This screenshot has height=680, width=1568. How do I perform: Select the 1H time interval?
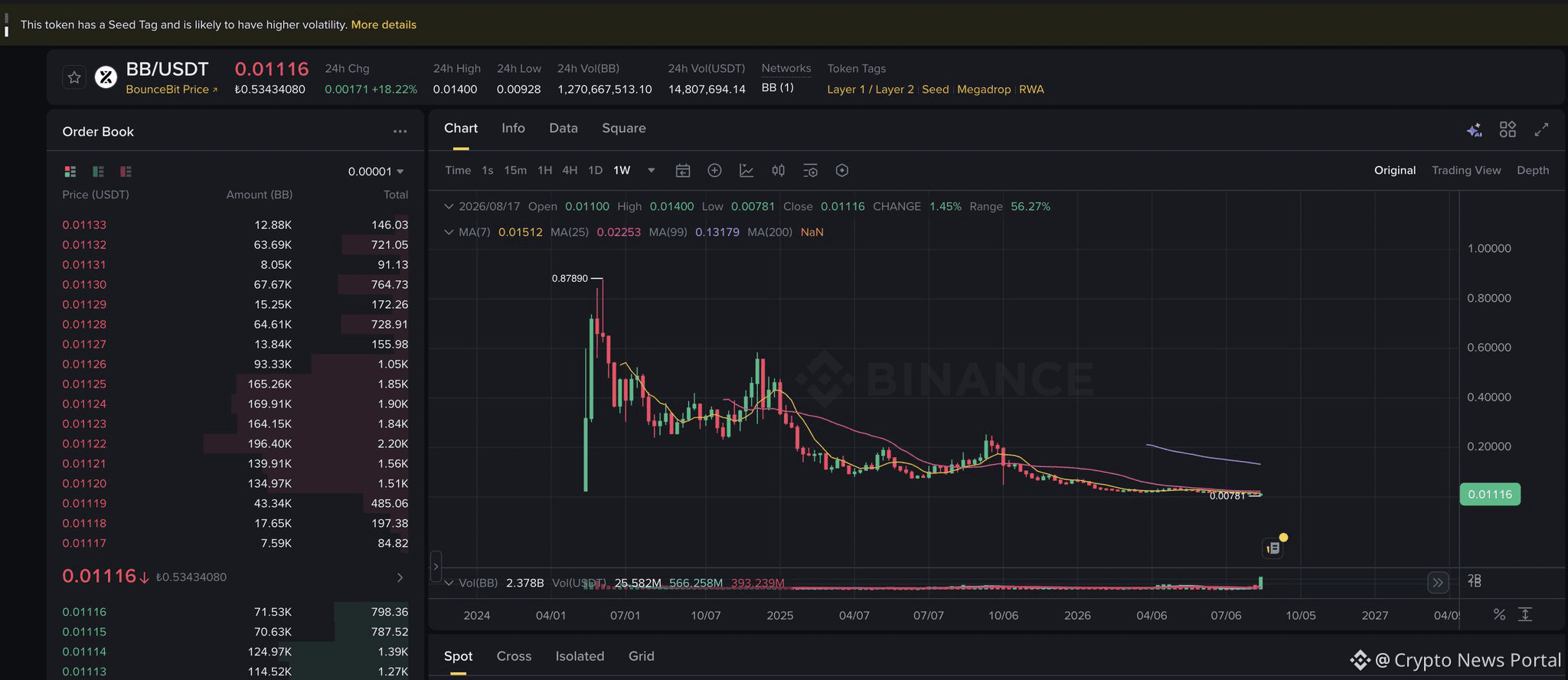point(544,171)
